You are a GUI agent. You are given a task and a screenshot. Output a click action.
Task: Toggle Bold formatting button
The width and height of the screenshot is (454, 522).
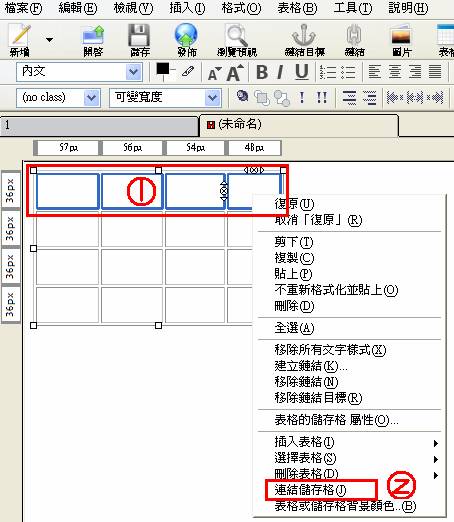[262, 72]
